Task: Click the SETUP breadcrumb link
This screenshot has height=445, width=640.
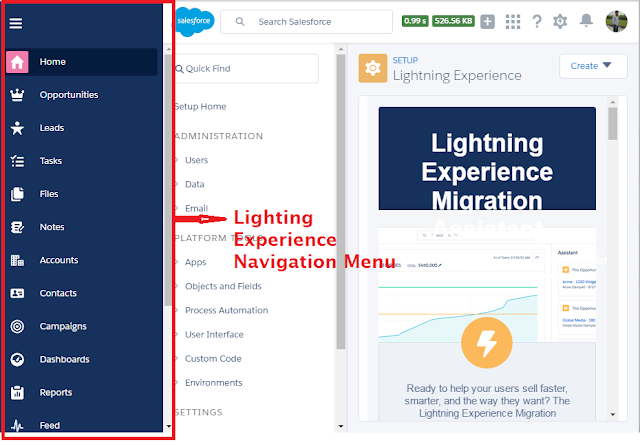Action: (x=405, y=60)
